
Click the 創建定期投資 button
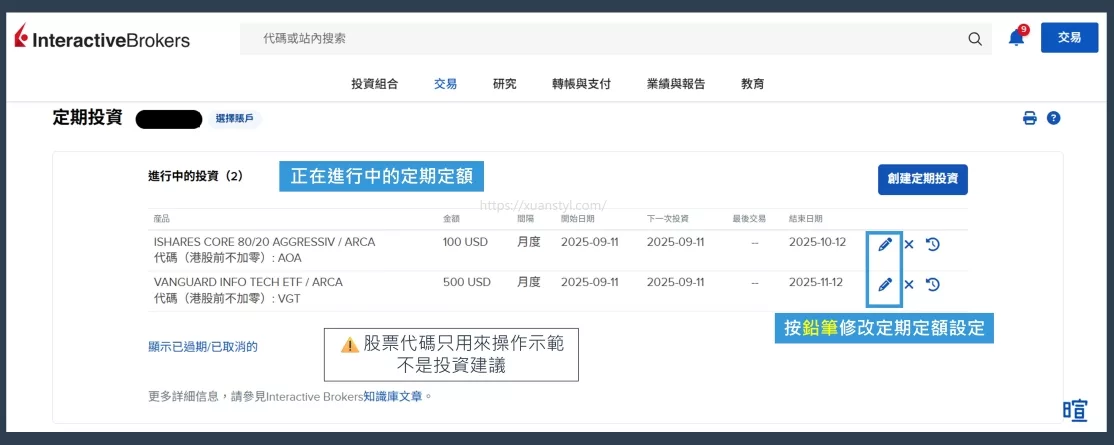(x=922, y=179)
